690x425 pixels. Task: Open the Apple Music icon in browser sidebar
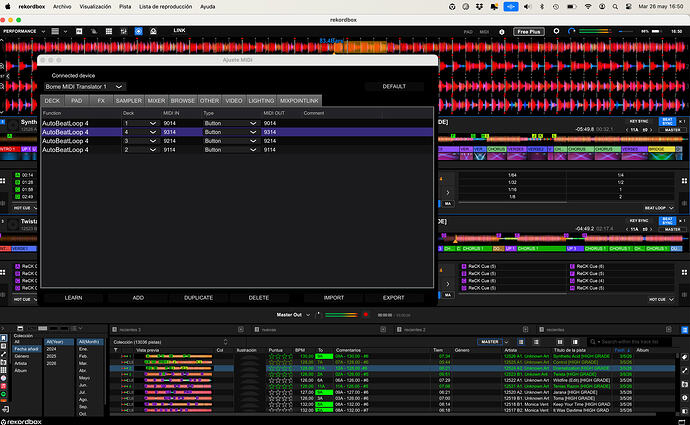click(x=4, y=386)
